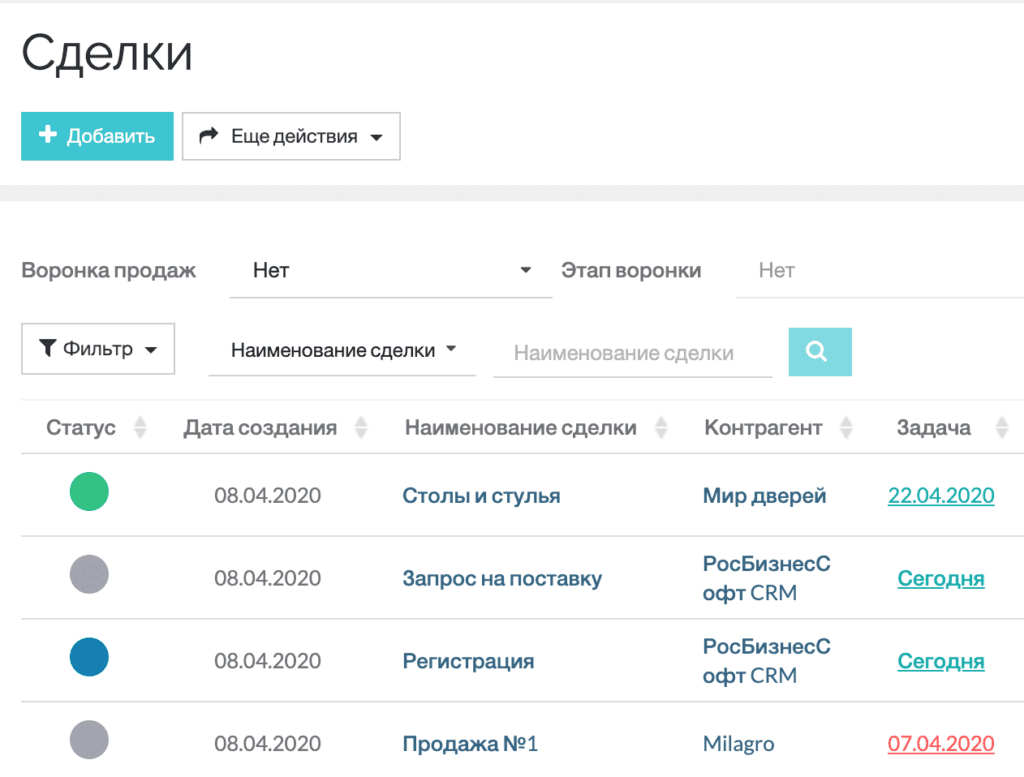Click the gray status swatch of Запрос на поставку
Image resolution: width=1024 pixels, height=777 pixels.
tap(89, 574)
